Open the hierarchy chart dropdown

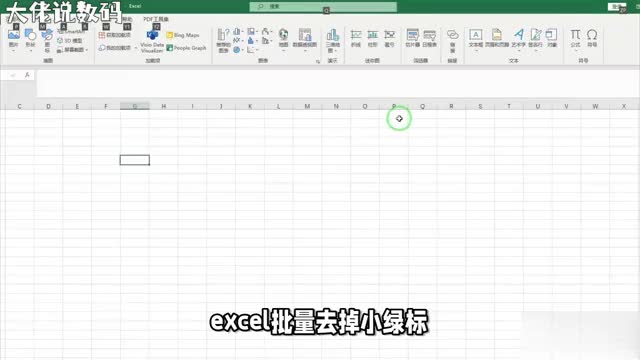pyautogui.click(x=253, y=31)
